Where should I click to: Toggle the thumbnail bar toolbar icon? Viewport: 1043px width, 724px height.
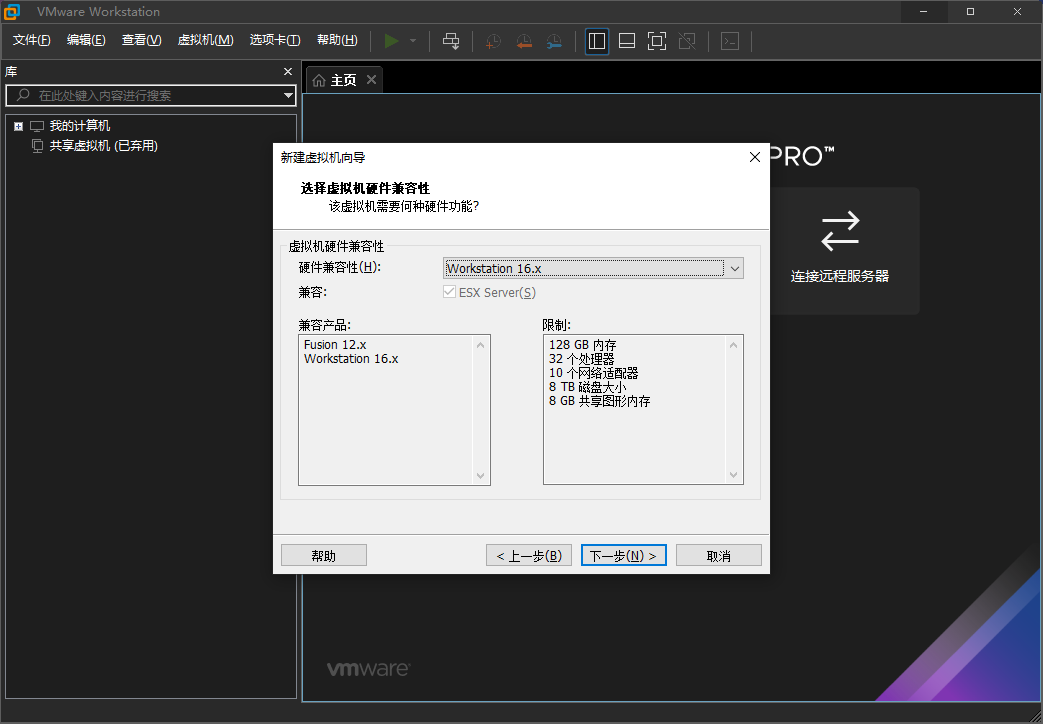tap(627, 41)
